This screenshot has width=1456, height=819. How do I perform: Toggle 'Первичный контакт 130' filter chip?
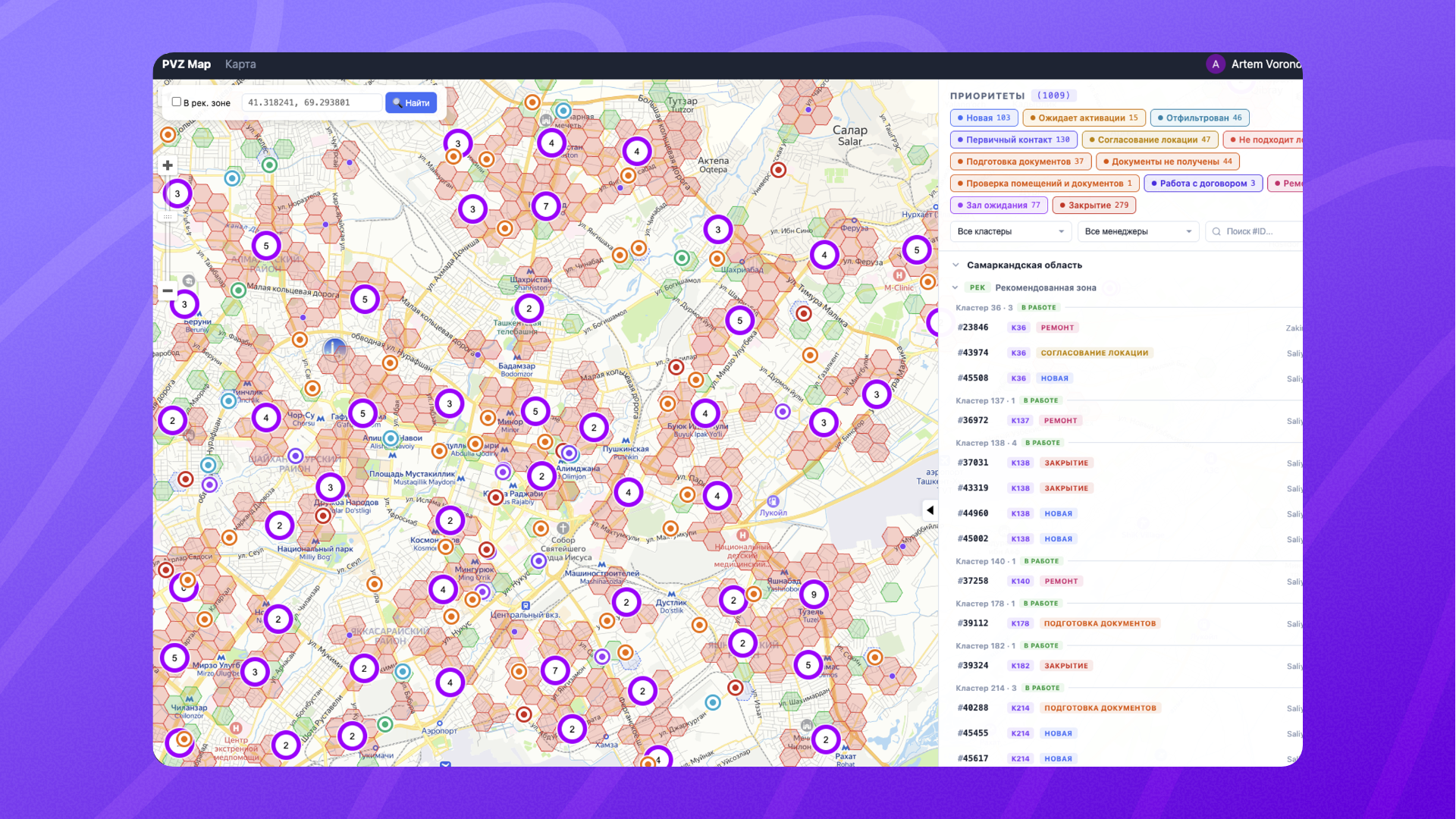click(x=1014, y=140)
